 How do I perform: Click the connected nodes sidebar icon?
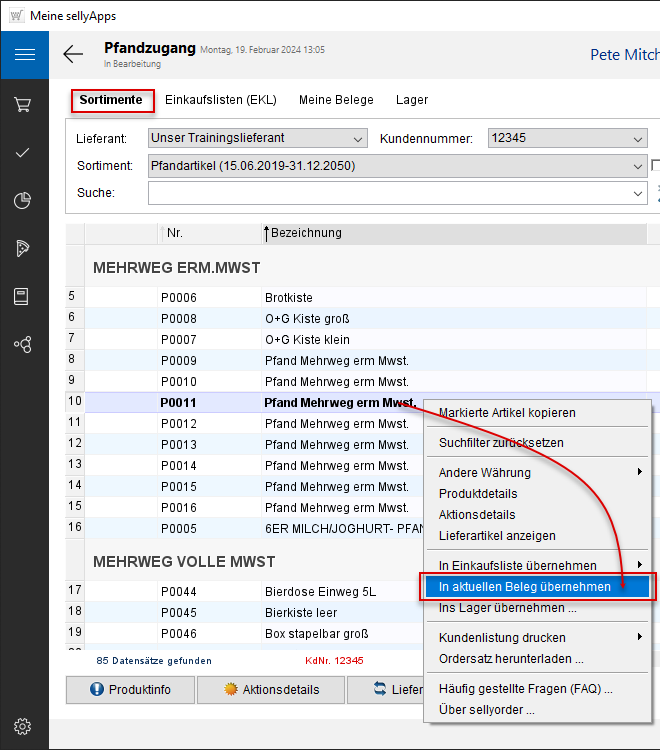[x=24, y=344]
